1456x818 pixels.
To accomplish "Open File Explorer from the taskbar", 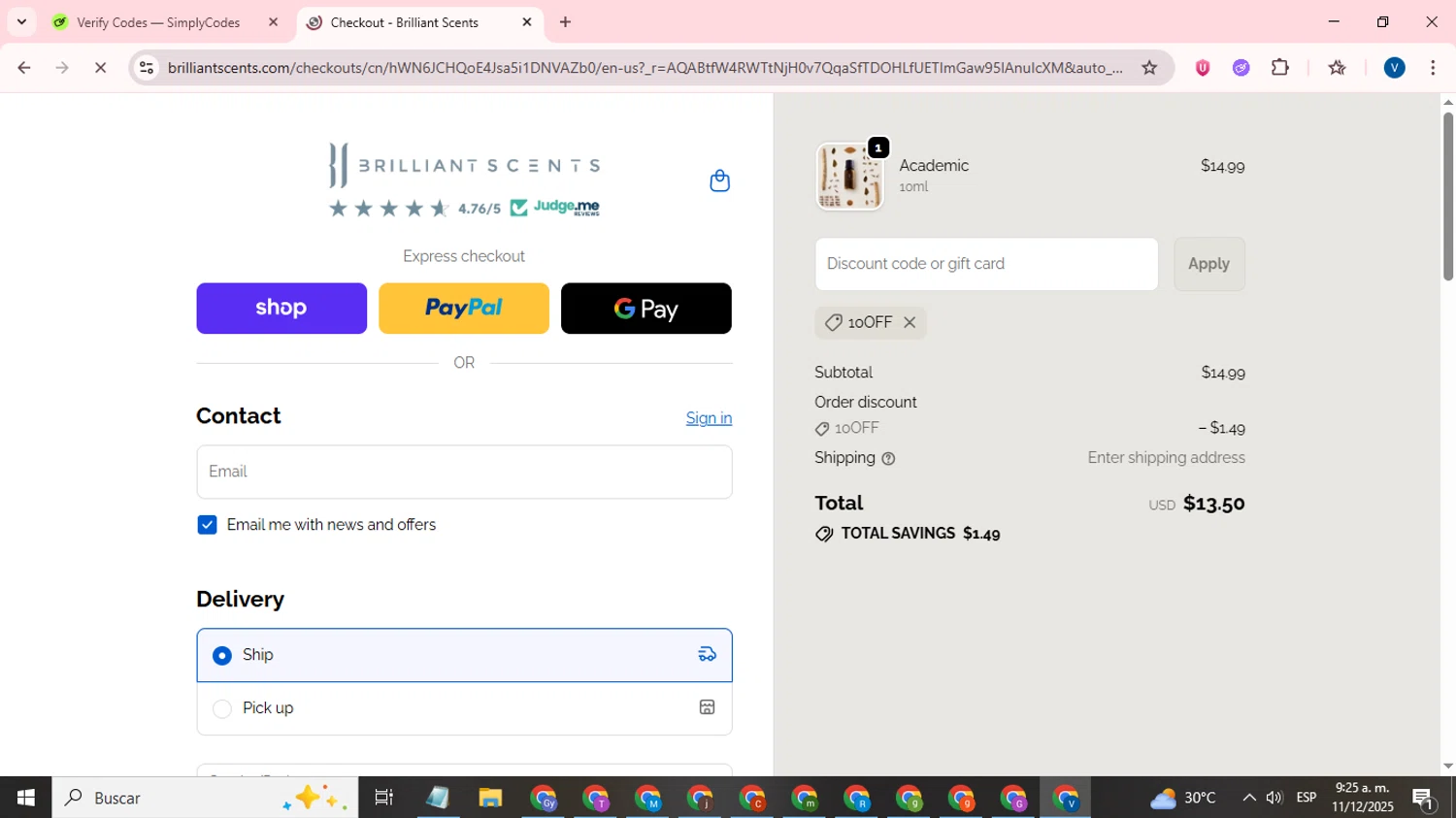I will coord(490,798).
